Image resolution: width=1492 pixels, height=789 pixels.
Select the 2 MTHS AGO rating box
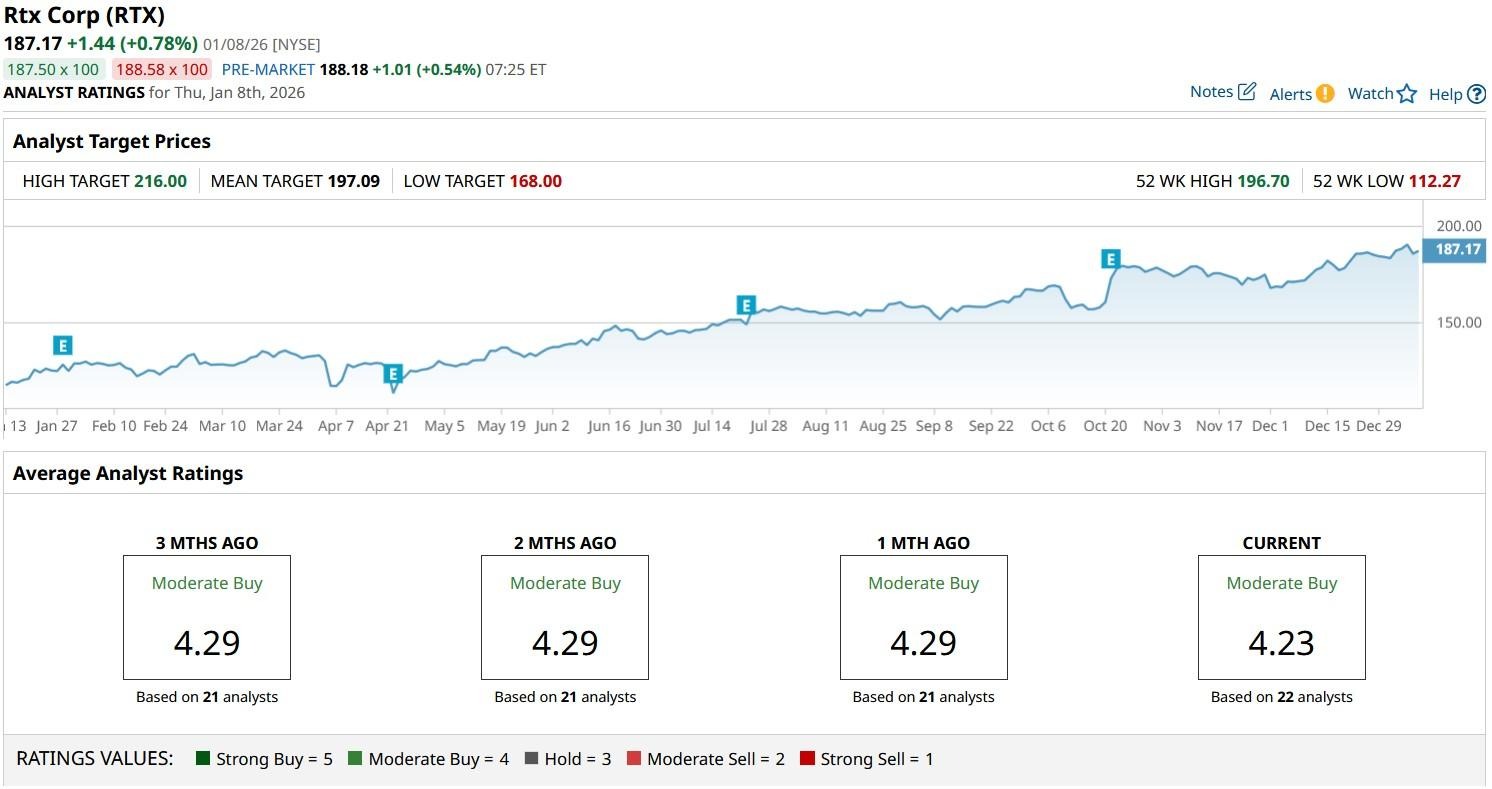(565, 617)
